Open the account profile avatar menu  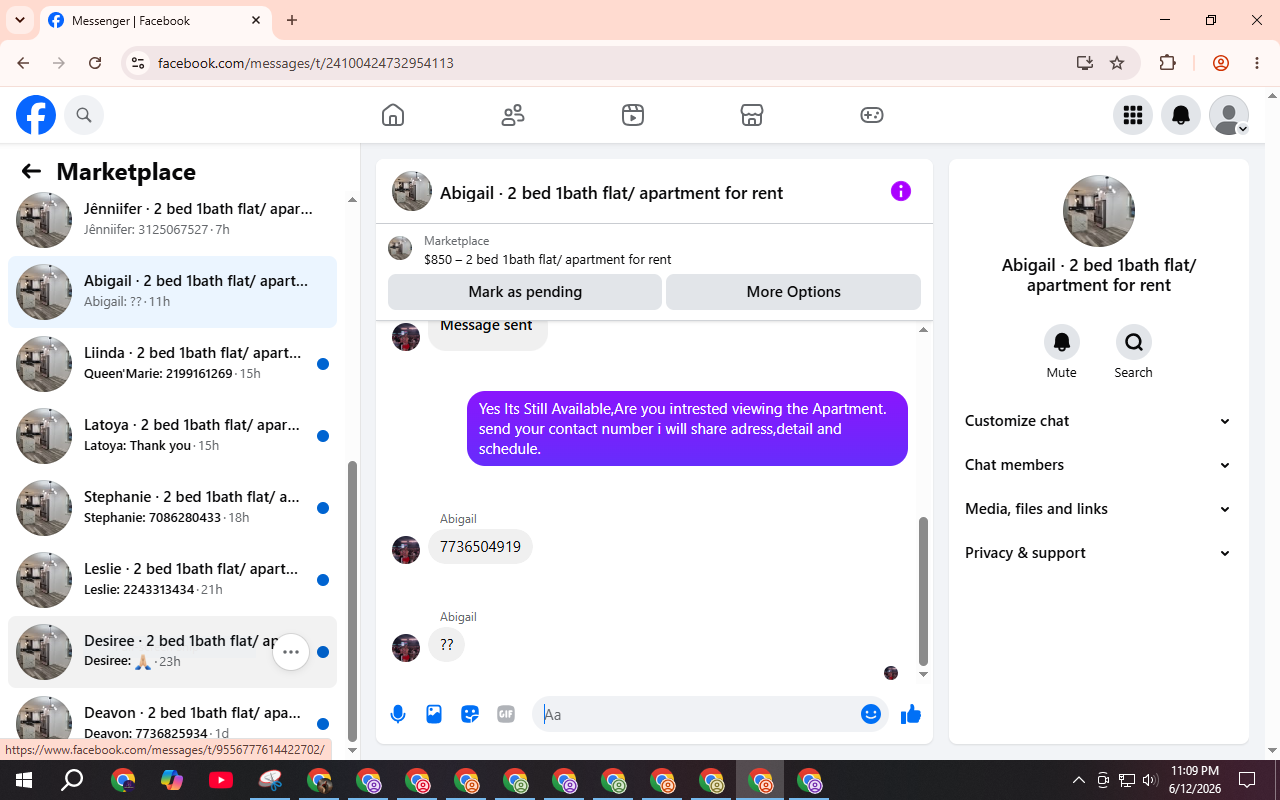coord(1229,115)
